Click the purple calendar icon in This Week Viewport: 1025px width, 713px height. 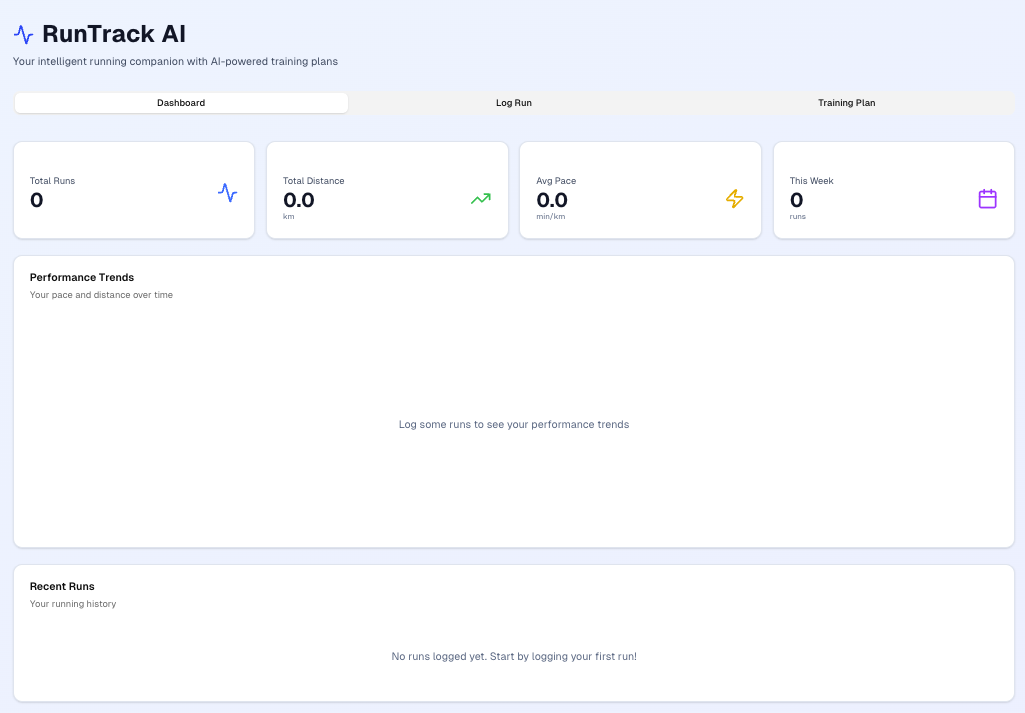click(987, 198)
